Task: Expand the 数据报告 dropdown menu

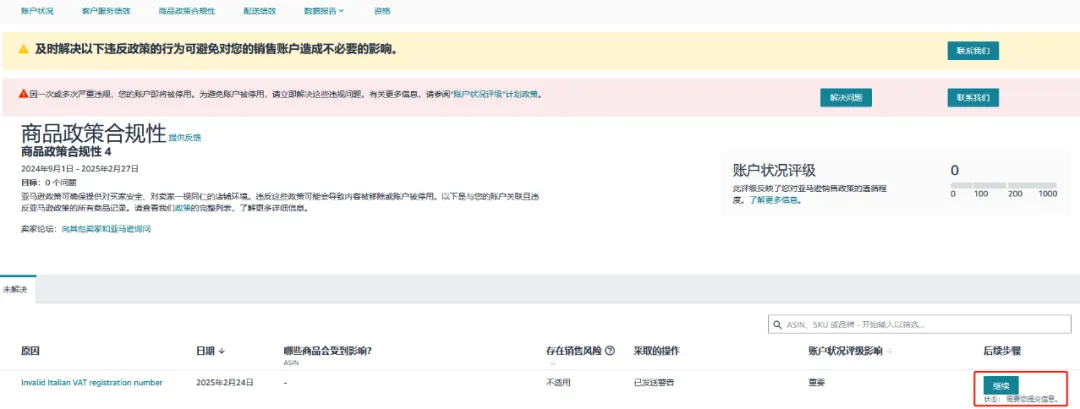Action: click(x=324, y=11)
